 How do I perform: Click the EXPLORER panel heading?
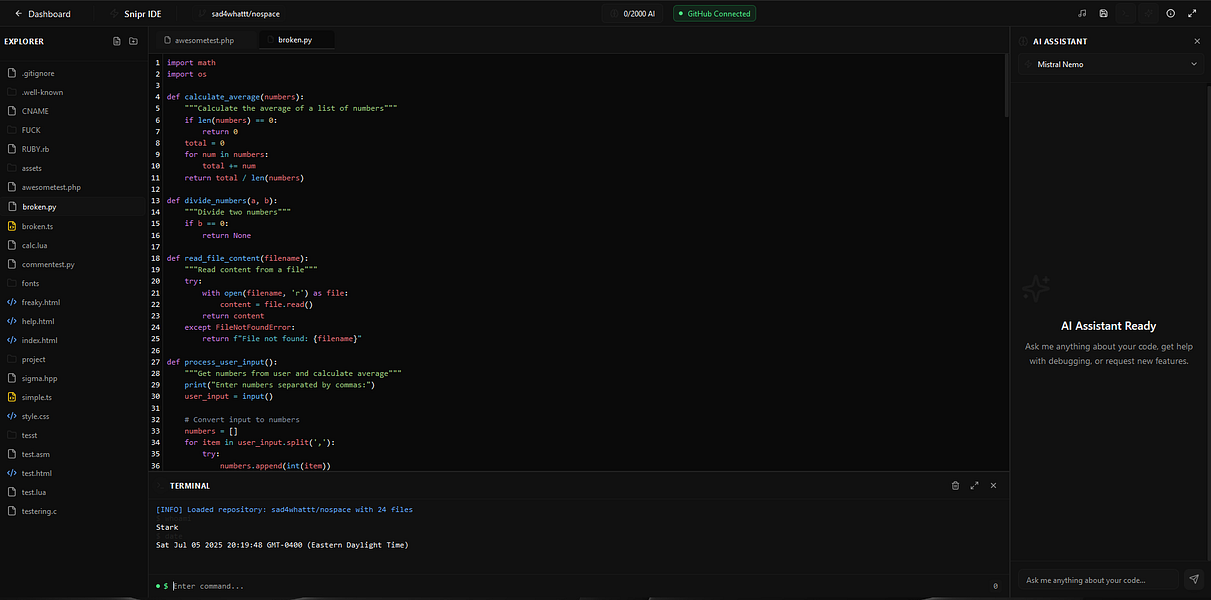pyautogui.click(x=24, y=41)
